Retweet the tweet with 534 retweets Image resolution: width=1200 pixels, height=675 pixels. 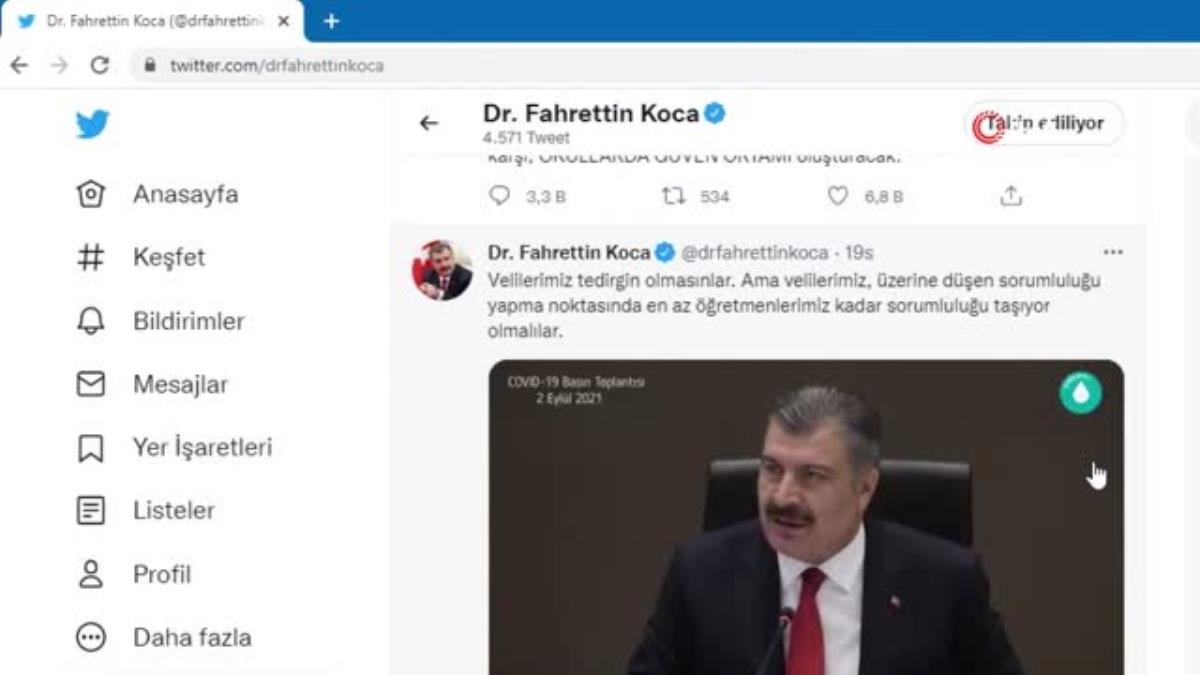[x=676, y=196]
